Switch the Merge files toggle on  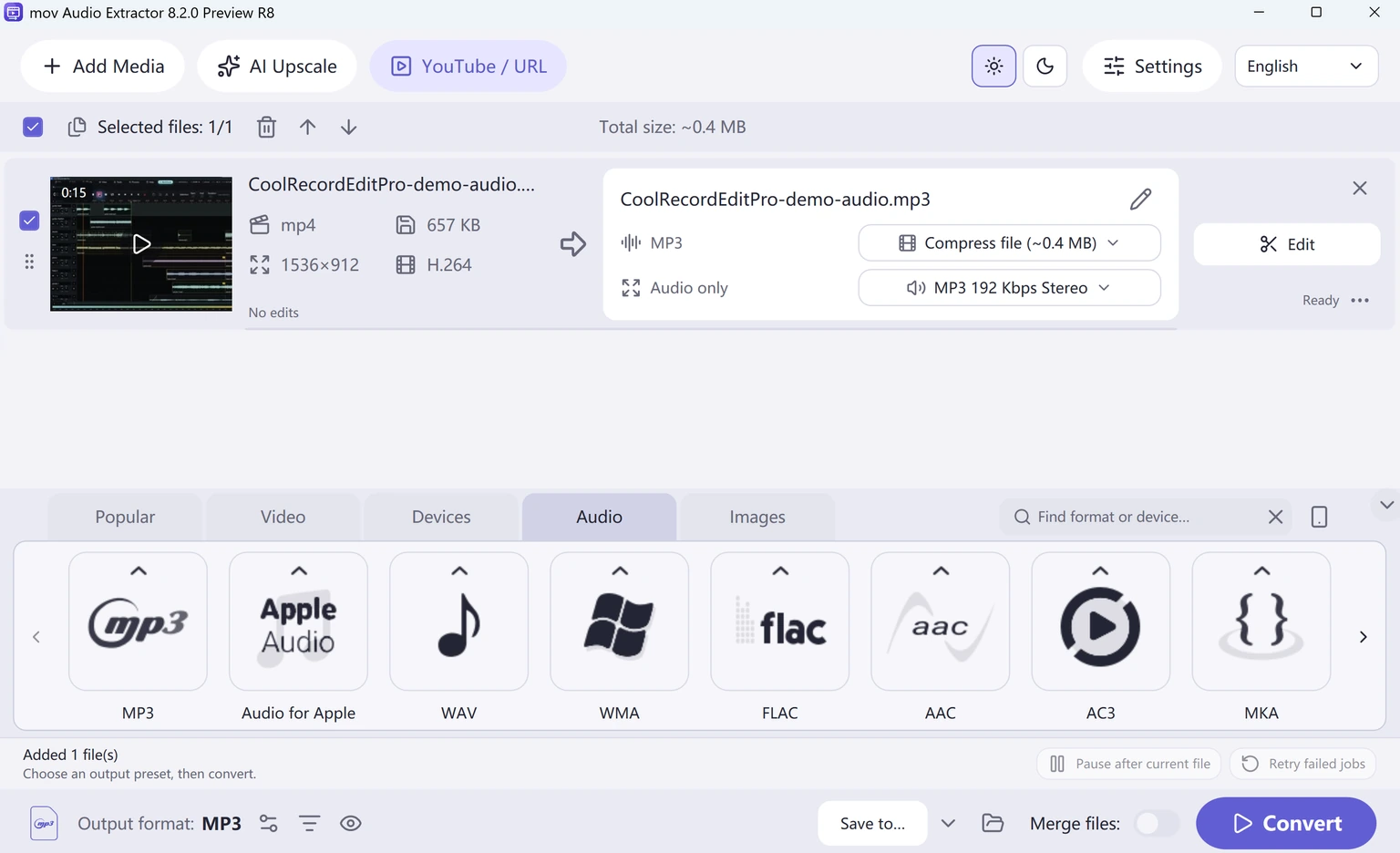1157,823
